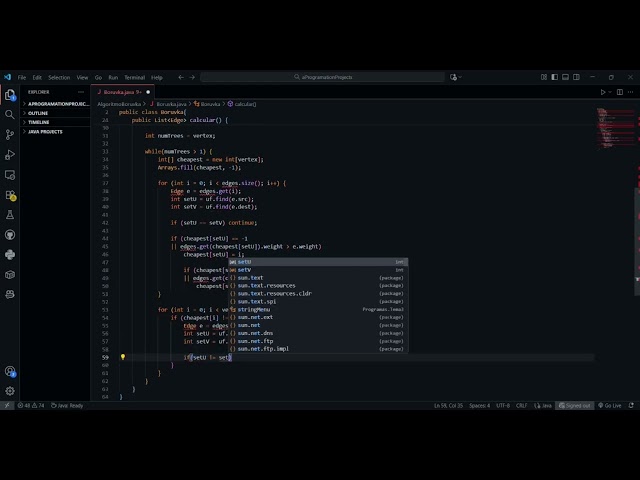Open the Accounts icon in activity bar
The width and height of the screenshot is (640, 480).
tap(10, 371)
